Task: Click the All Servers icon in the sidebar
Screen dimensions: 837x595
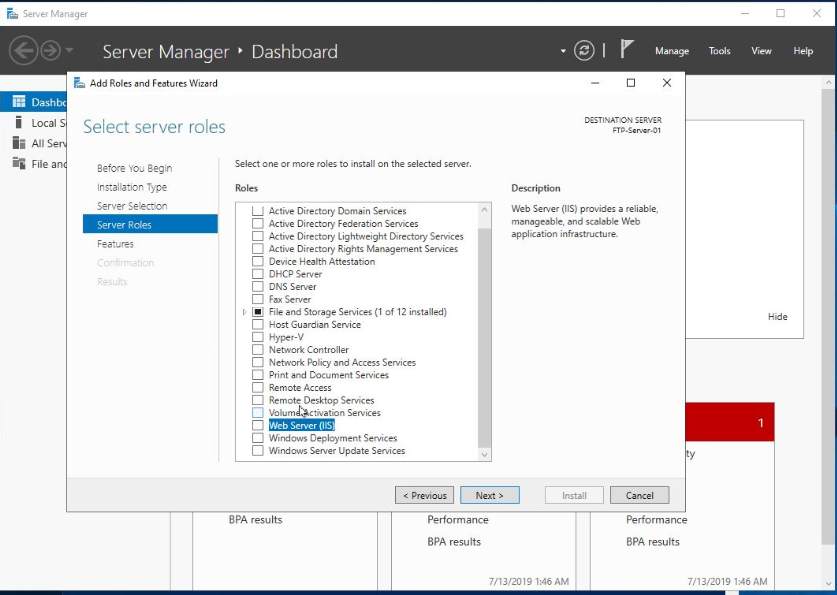Action: (19, 143)
